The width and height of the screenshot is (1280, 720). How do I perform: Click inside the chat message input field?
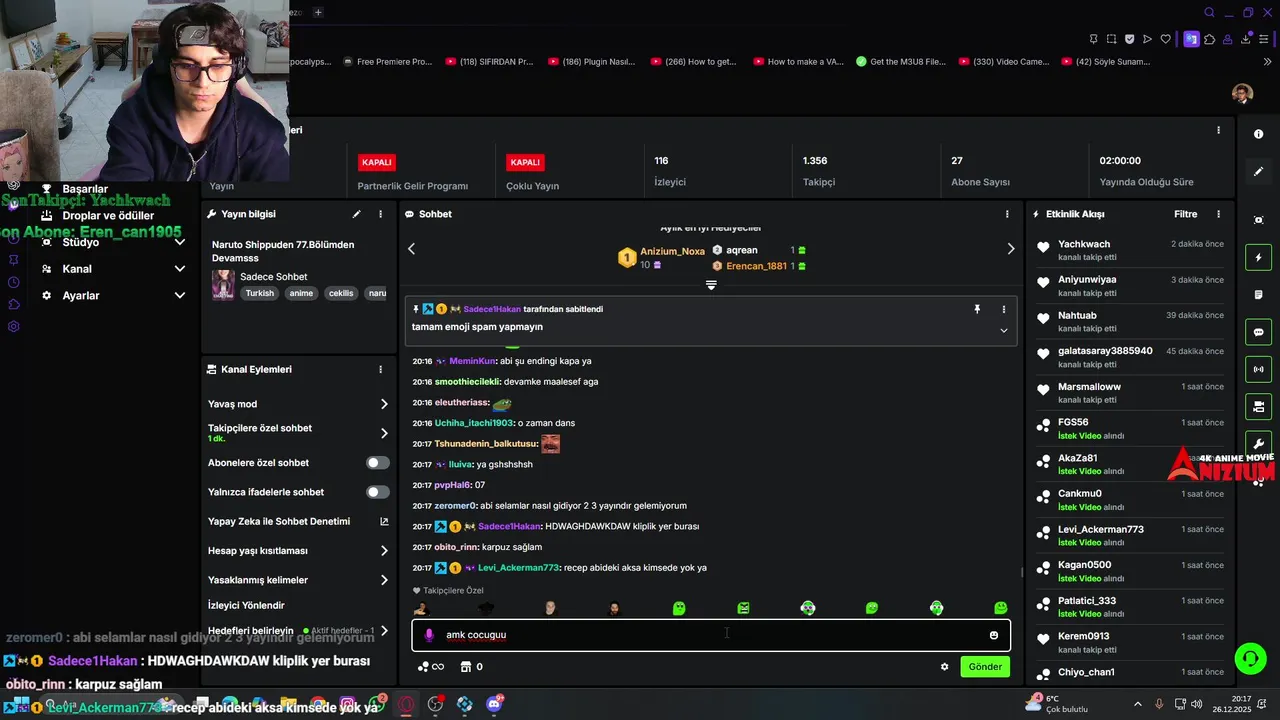pyautogui.click(x=711, y=635)
